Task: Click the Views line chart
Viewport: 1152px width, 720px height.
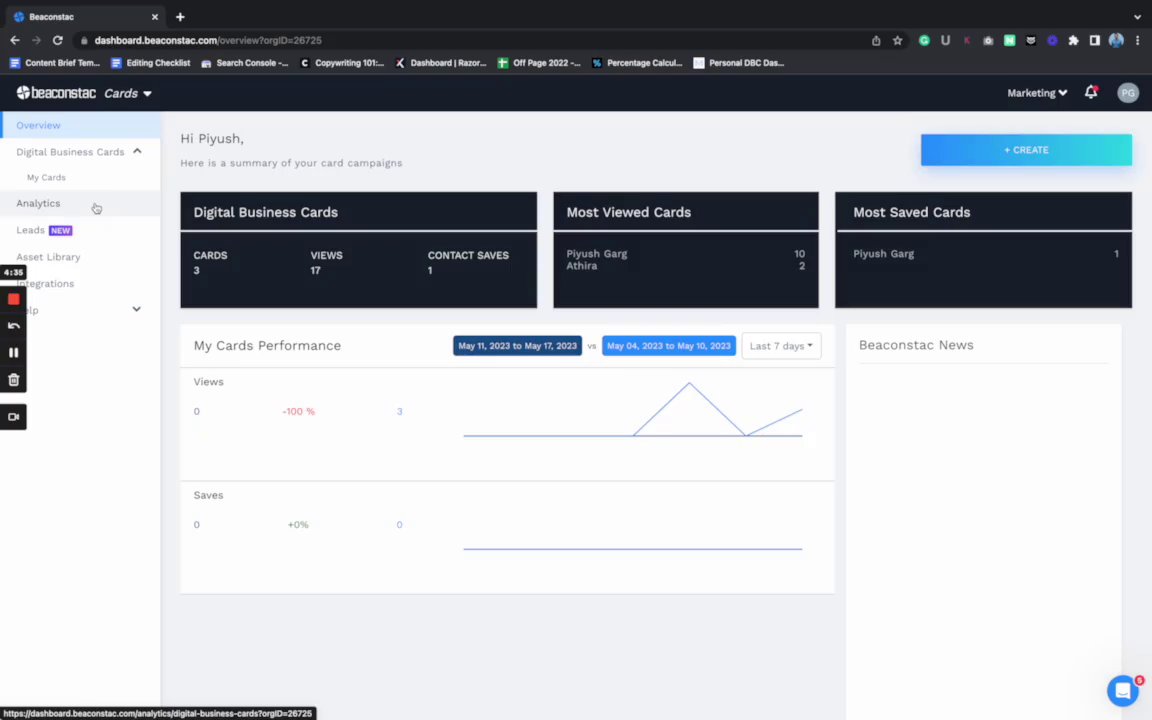Action: click(x=633, y=409)
